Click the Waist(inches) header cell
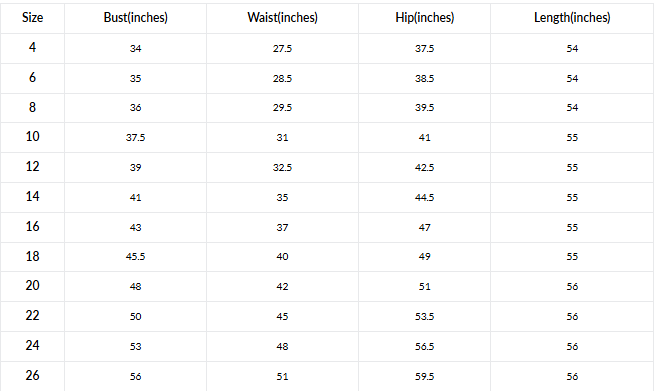655x391 pixels. tap(282, 18)
